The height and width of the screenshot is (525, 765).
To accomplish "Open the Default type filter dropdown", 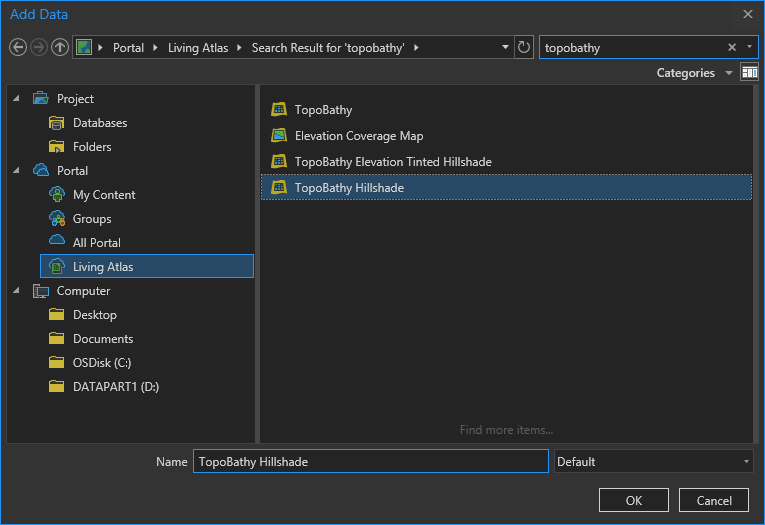I will (654, 461).
